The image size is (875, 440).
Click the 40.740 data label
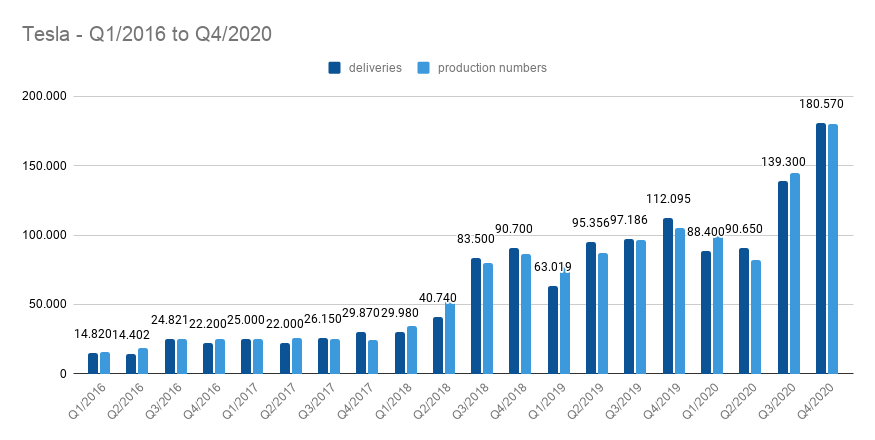(x=438, y=298)
